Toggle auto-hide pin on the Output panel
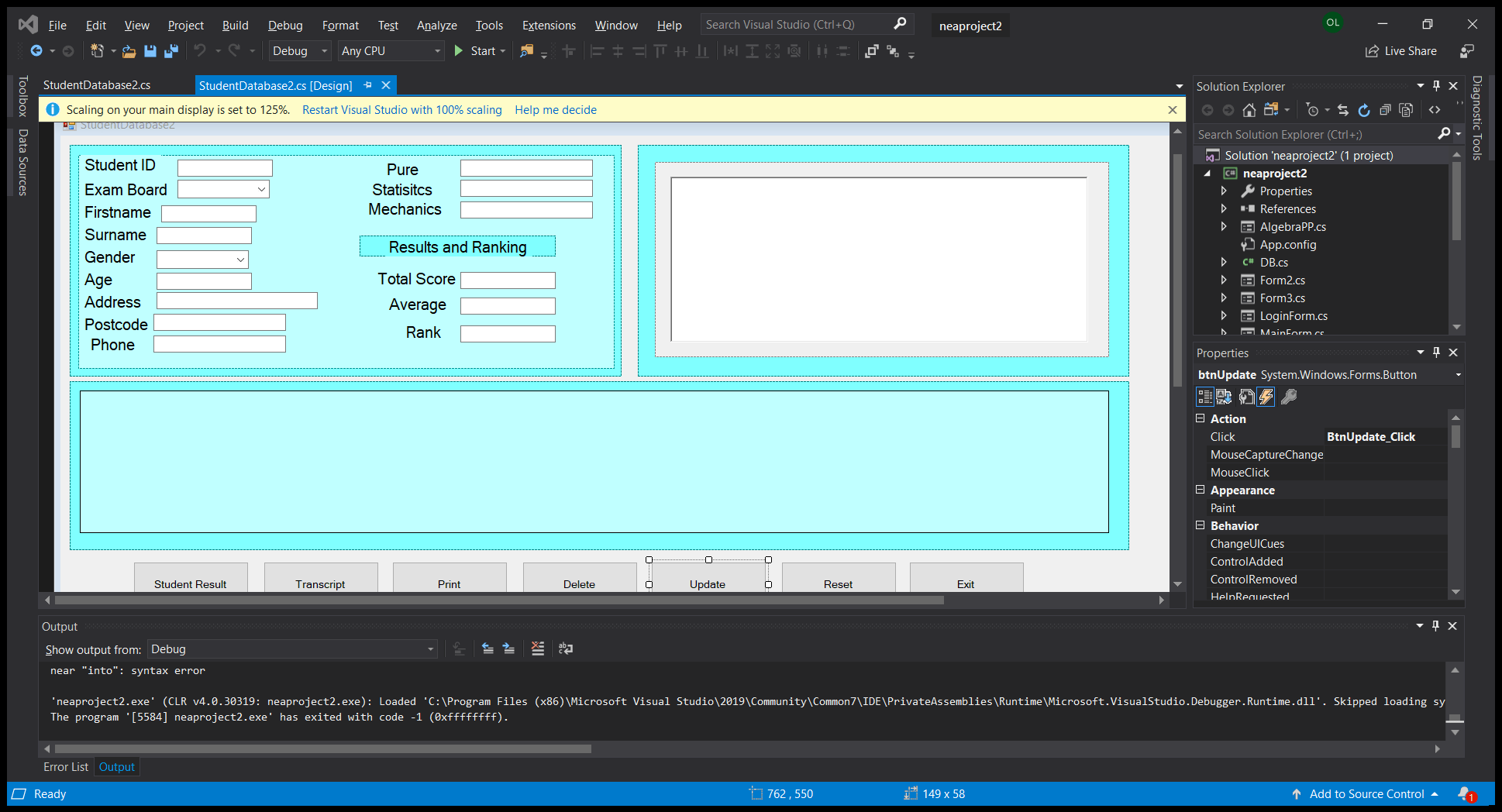Viewport: 1502px width, 812px height. click(1435, 626)
